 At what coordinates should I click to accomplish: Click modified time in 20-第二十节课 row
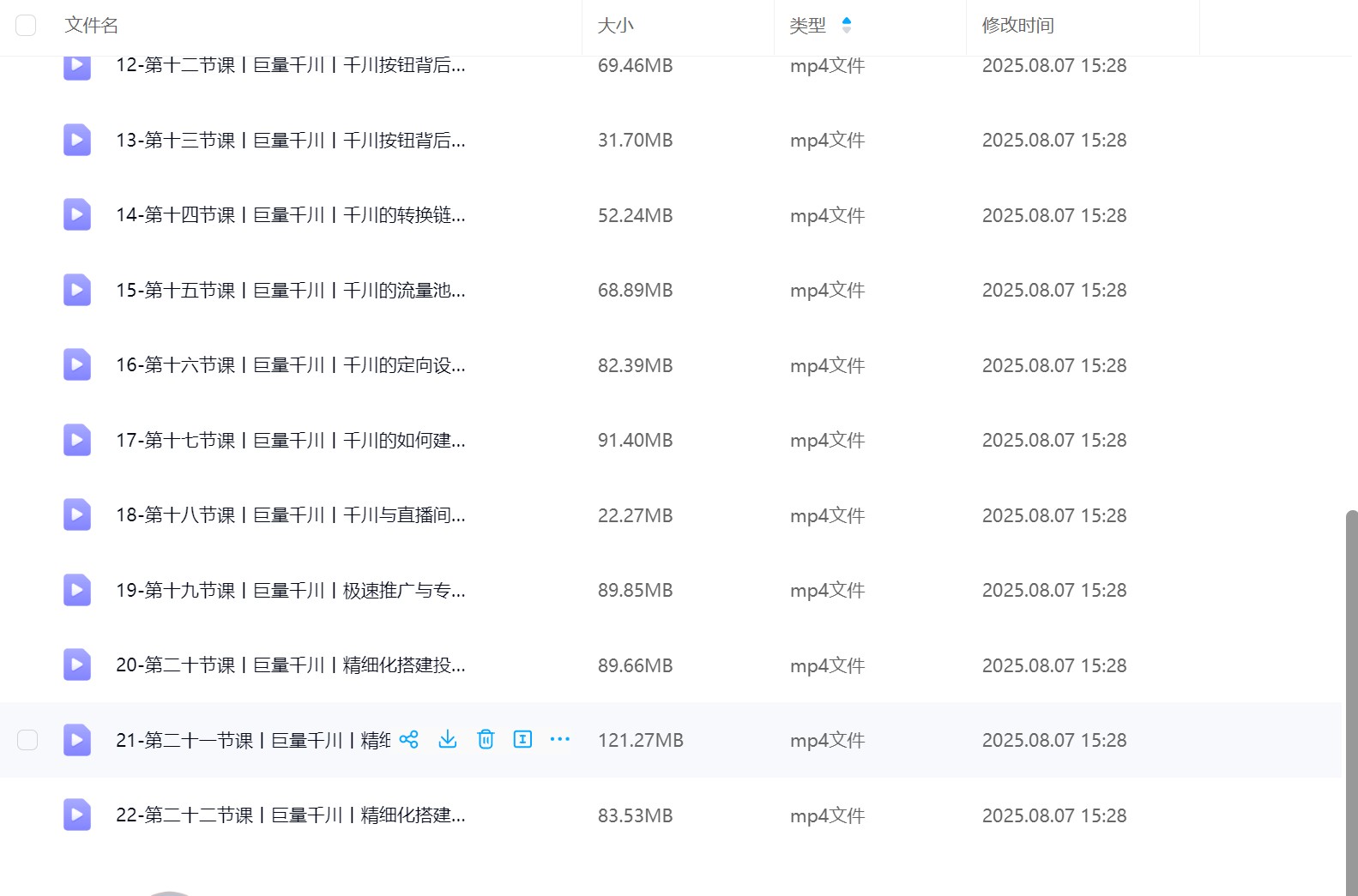[x=1054, y=665]
